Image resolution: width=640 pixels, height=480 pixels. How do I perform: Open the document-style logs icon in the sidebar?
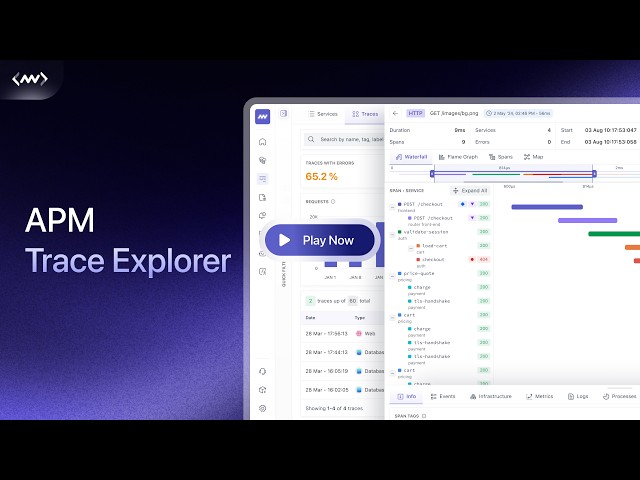coord(262,197)
